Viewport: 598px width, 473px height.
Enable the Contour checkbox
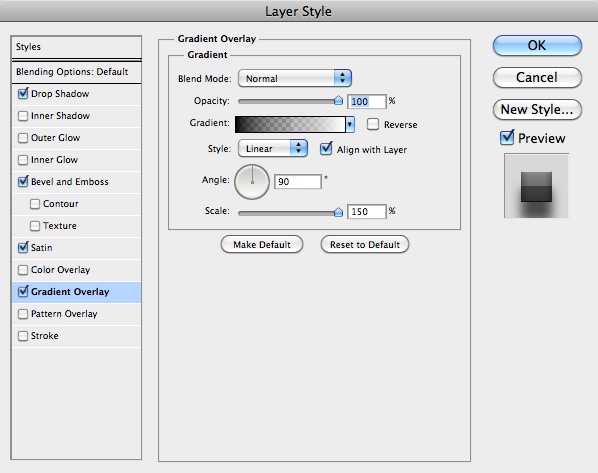[35, 204]
